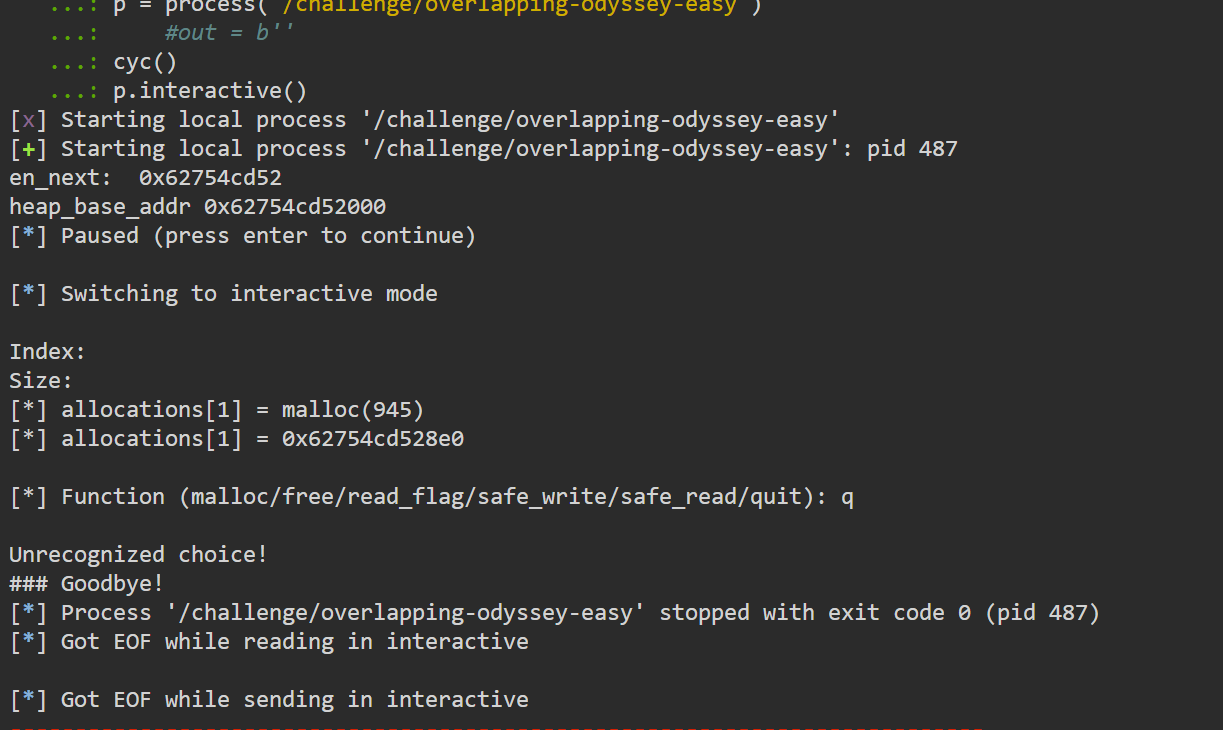Click 'stopped with exit code 0 (pid 487)' text

tap(880, 613)
